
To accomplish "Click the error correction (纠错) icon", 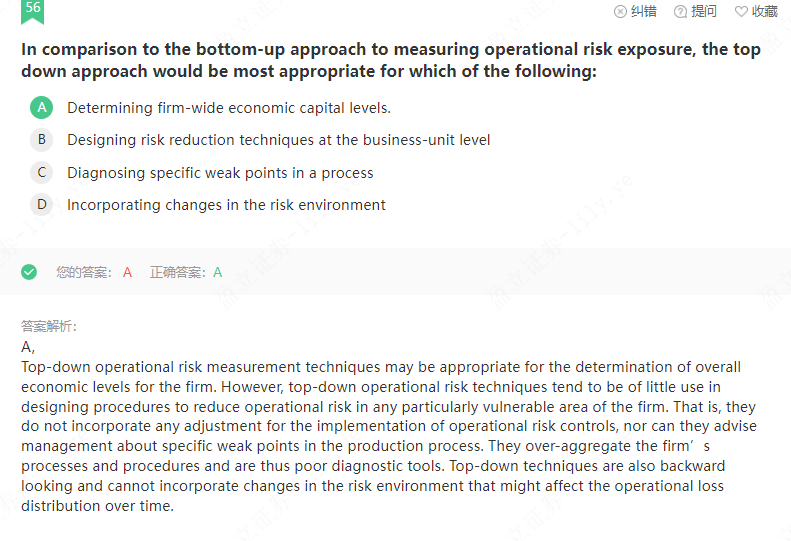I will (x=620, y=11).
